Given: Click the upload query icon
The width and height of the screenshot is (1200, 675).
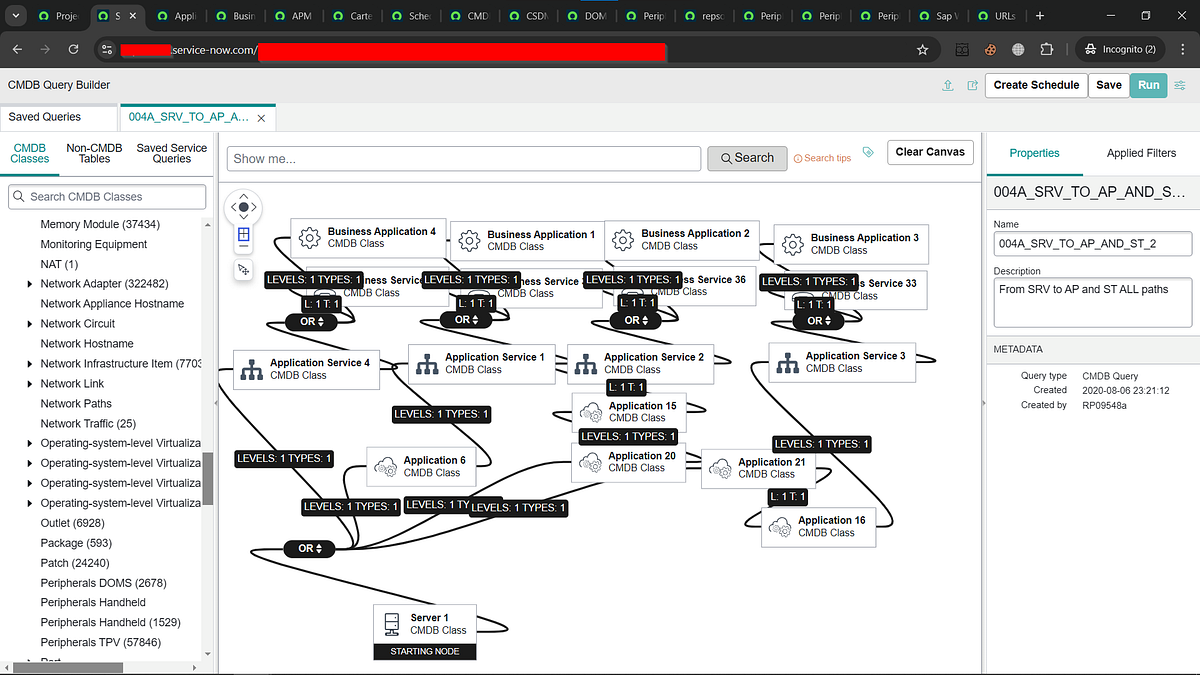Looking at the screenshot, I should 947,86.
